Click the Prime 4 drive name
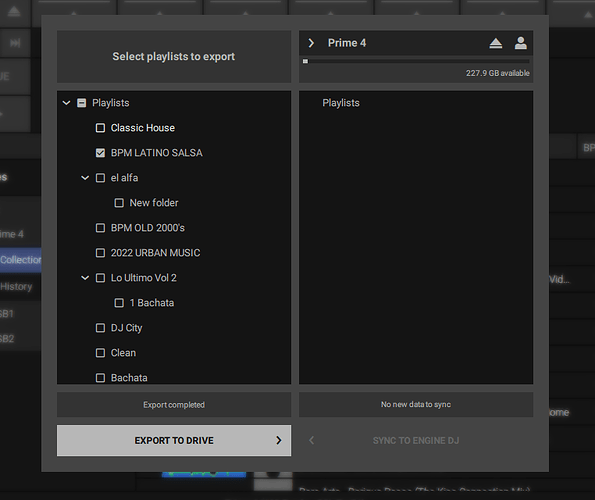 tap(347, 43)
